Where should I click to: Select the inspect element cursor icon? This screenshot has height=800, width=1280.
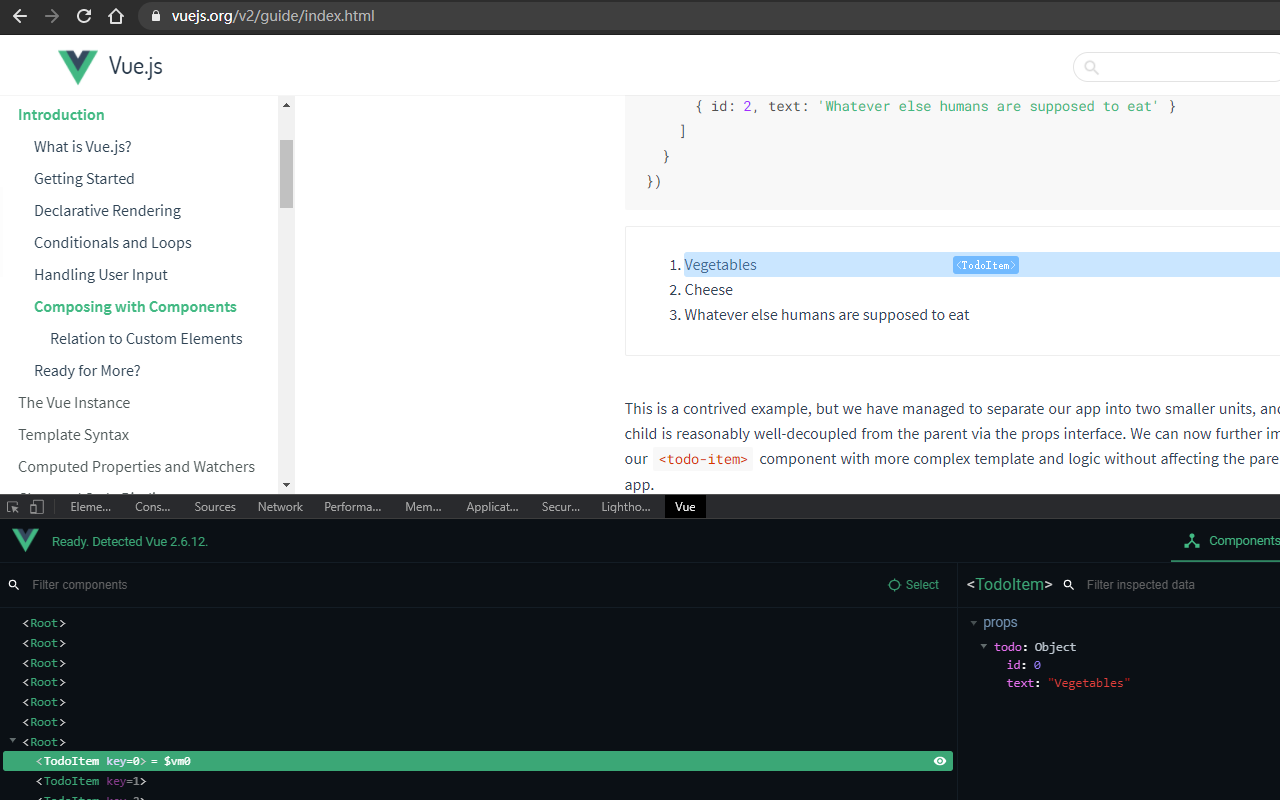pyautogui.click(x=12, y=507)
